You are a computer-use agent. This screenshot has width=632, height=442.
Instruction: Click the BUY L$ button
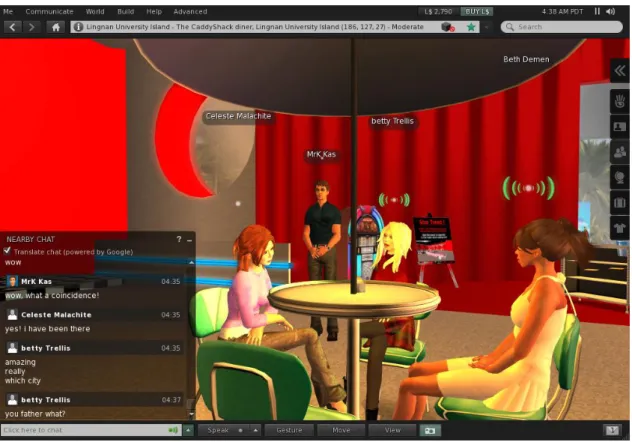pos(477,11)
